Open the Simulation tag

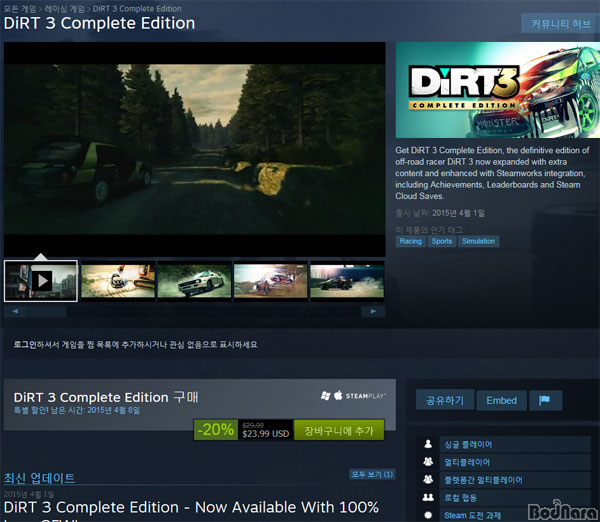tap(478, 241)
